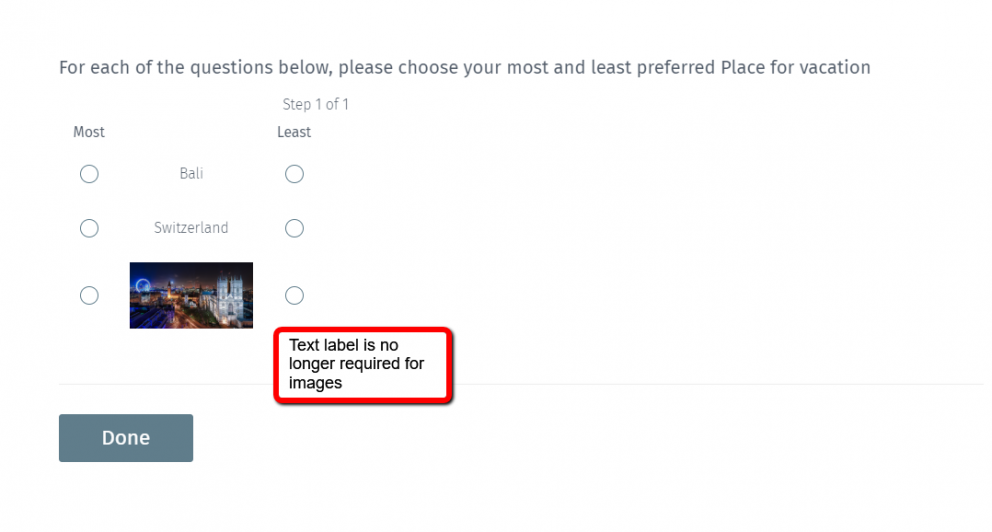Image resolution: width=992 pixels, height=532 pixels.
Task: Click the Least column header
Action: (x=294, y=132)
